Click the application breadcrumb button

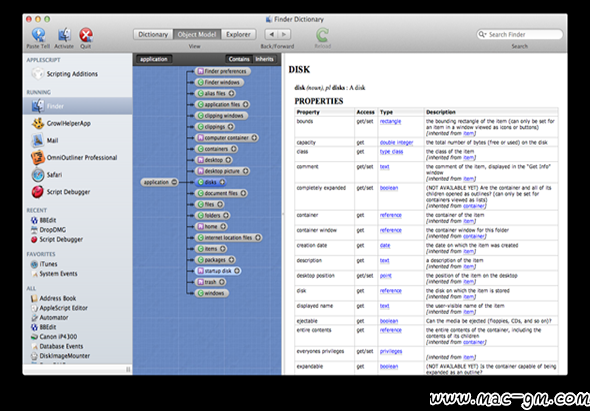pos(154,59)
